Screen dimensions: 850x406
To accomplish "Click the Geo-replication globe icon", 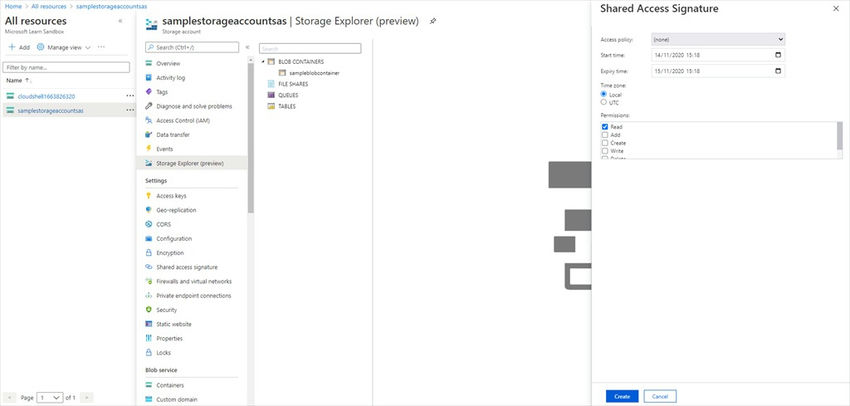I will [x=149, y=210].
